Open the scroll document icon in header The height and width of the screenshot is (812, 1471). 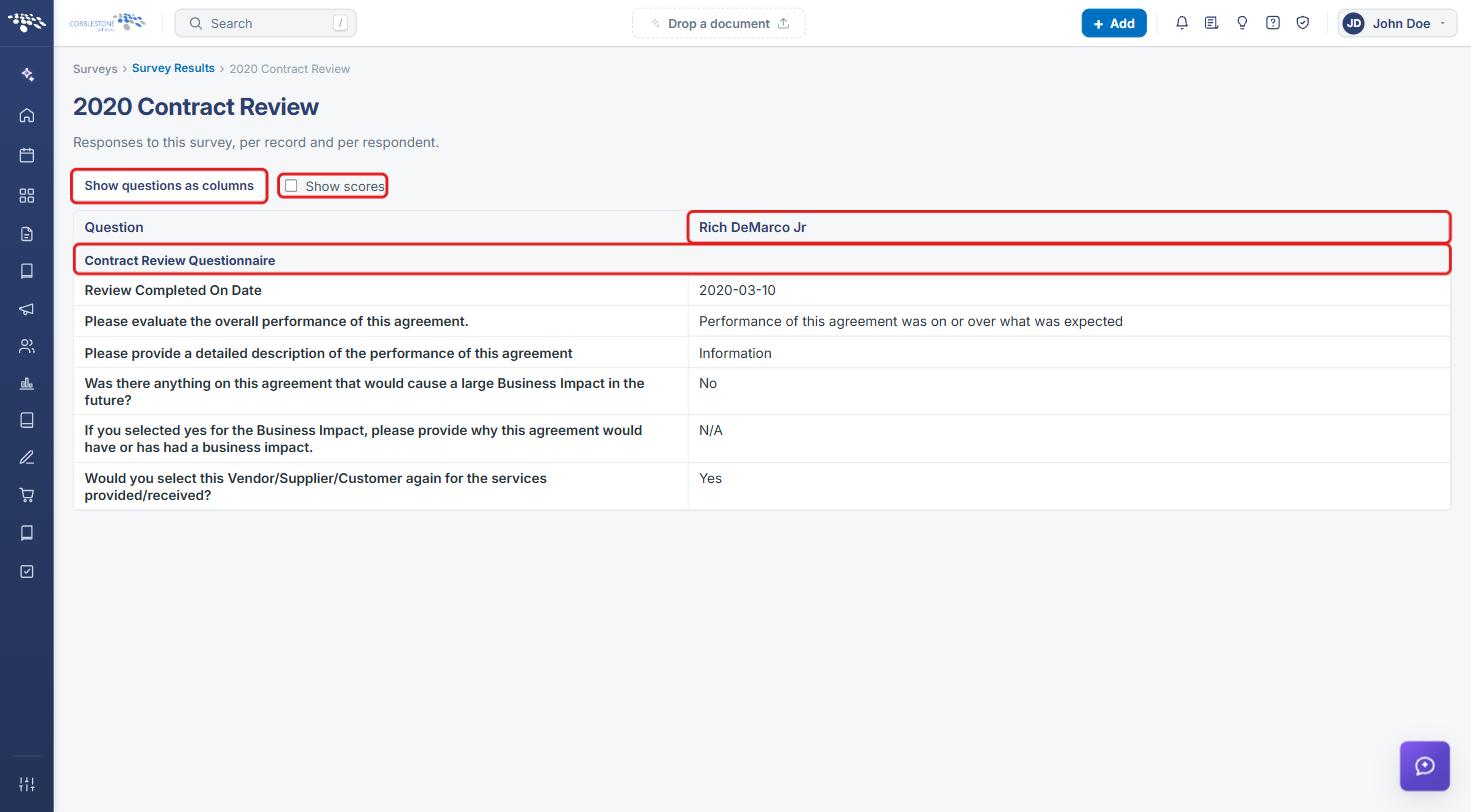coord(1212,23)
